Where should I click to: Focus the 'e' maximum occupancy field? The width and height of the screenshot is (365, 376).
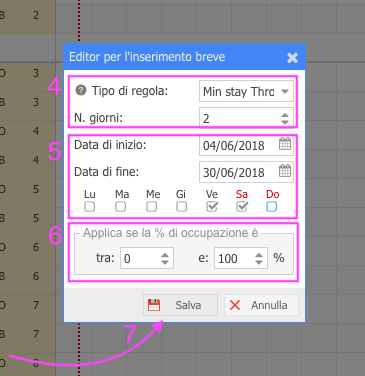tap(241, 258)
